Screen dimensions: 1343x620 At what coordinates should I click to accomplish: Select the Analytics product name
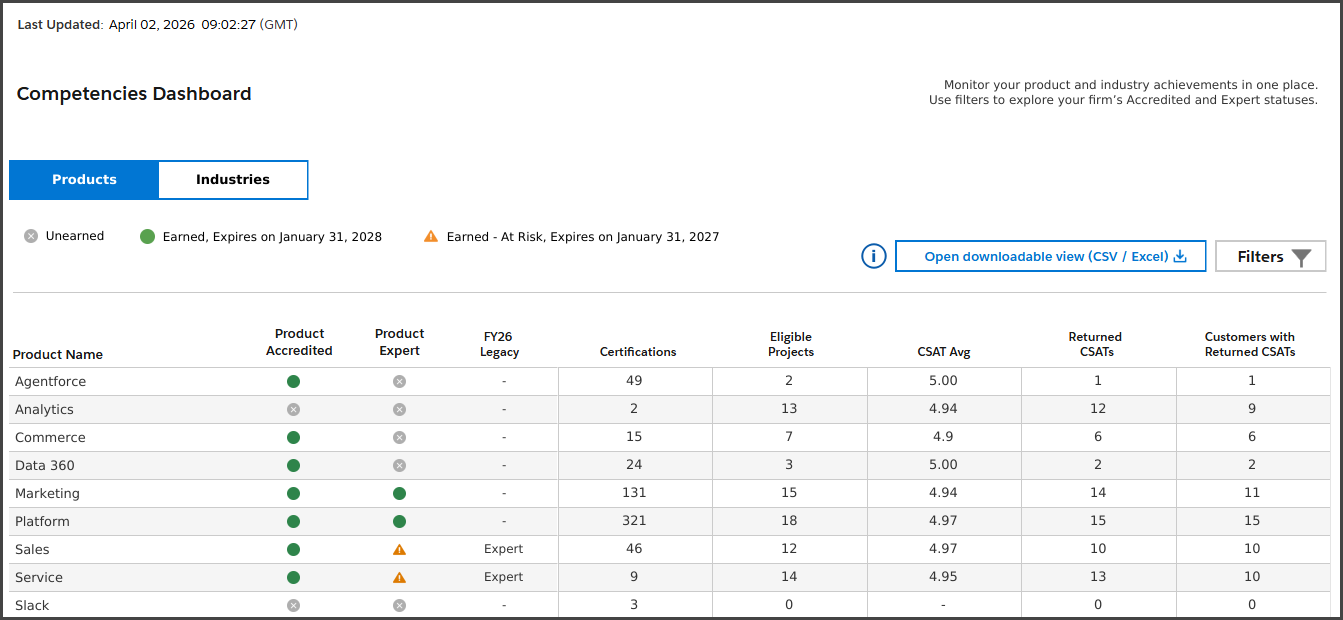click(x=44, y=409)
